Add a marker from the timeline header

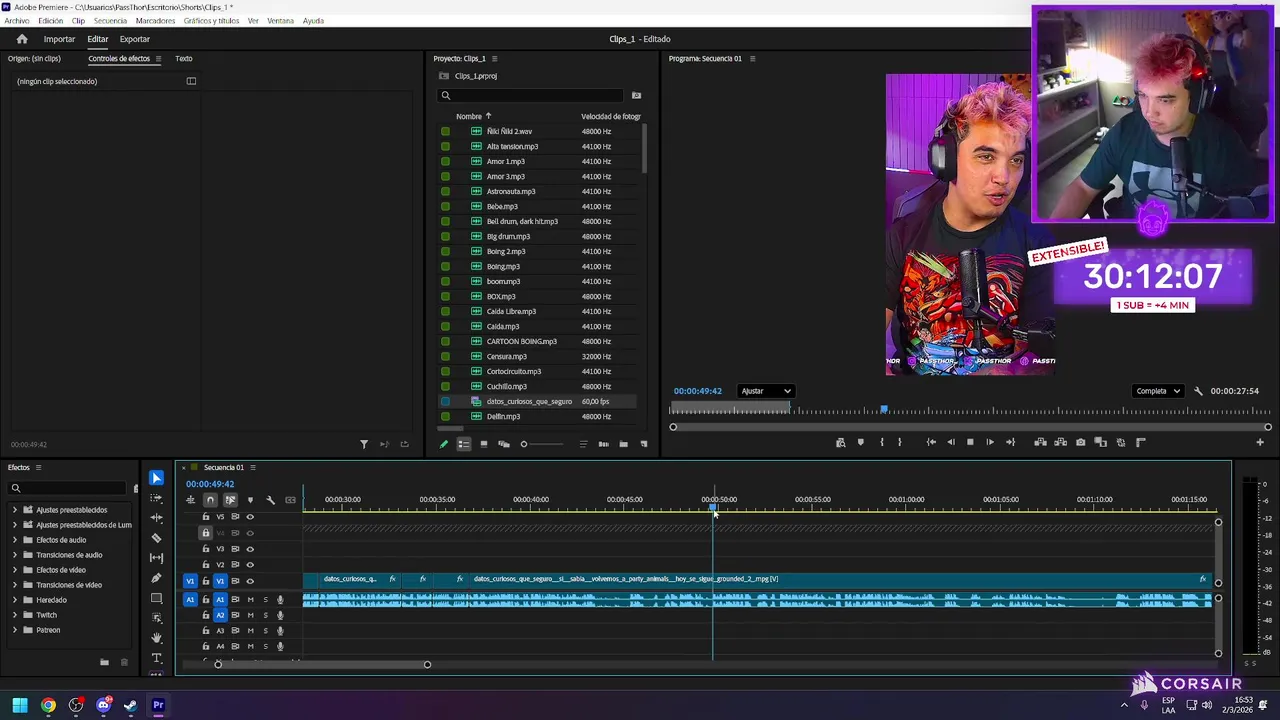coord(250,500)
